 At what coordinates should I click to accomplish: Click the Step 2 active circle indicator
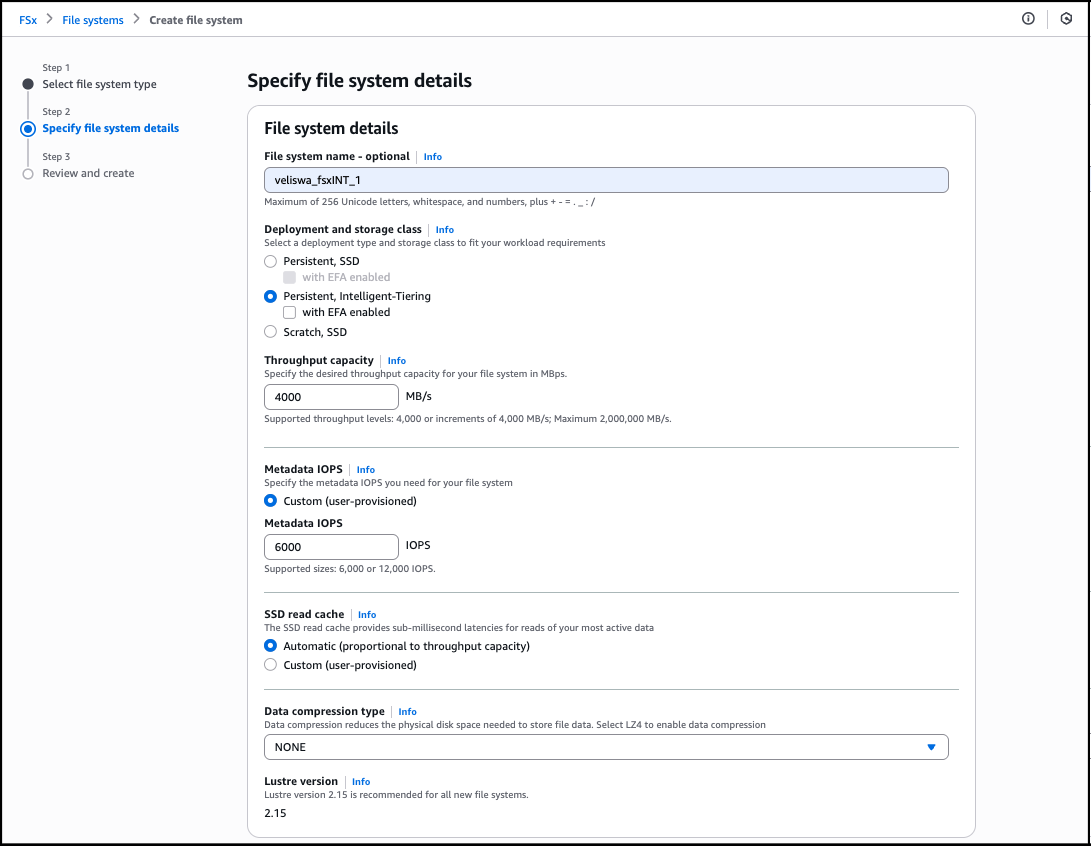pyautogui.click(x=28, y=129)
